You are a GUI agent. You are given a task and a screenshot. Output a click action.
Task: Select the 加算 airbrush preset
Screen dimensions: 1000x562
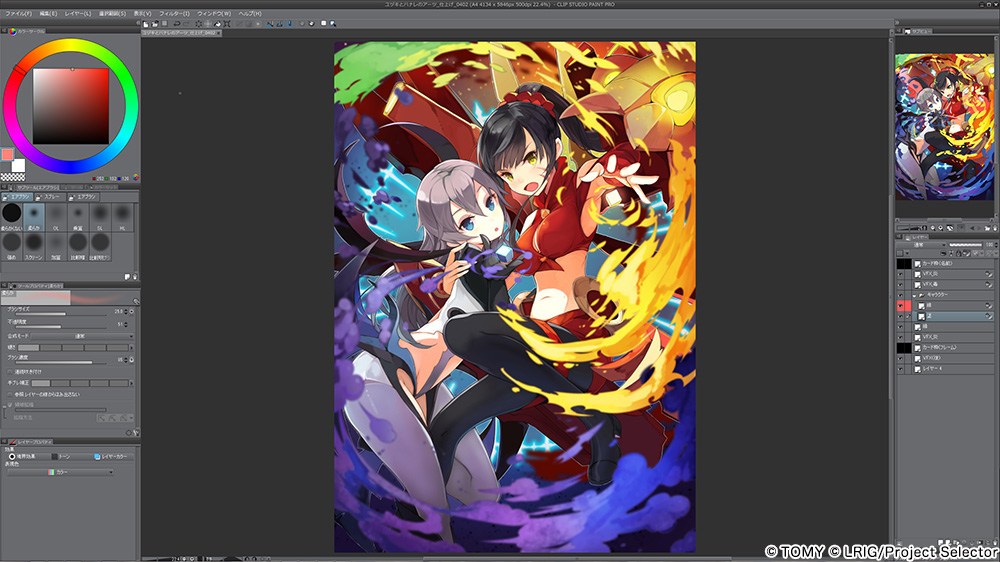[x=56, y=247]
